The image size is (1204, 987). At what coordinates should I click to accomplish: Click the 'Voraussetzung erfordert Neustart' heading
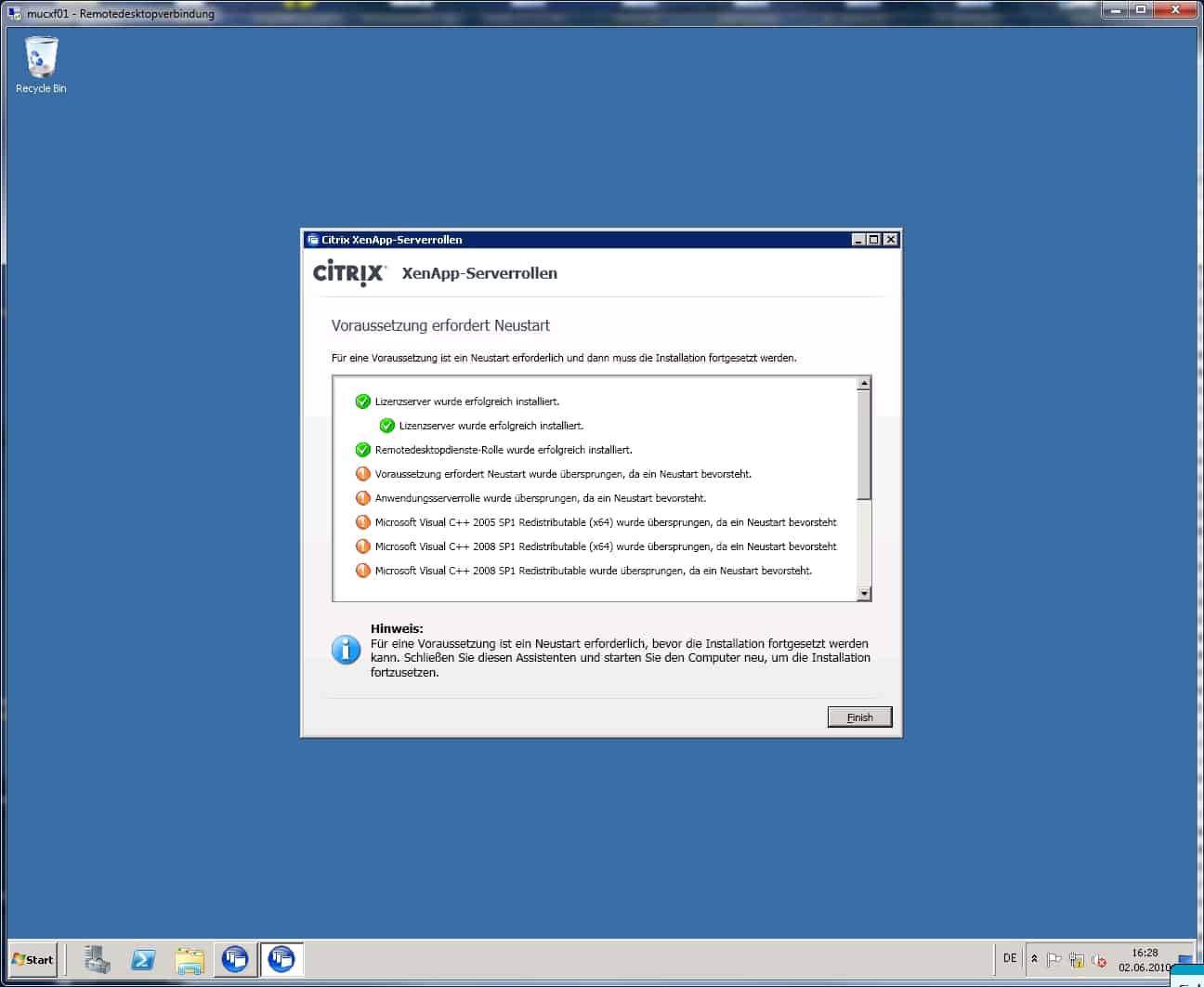(x=440, y=325)
